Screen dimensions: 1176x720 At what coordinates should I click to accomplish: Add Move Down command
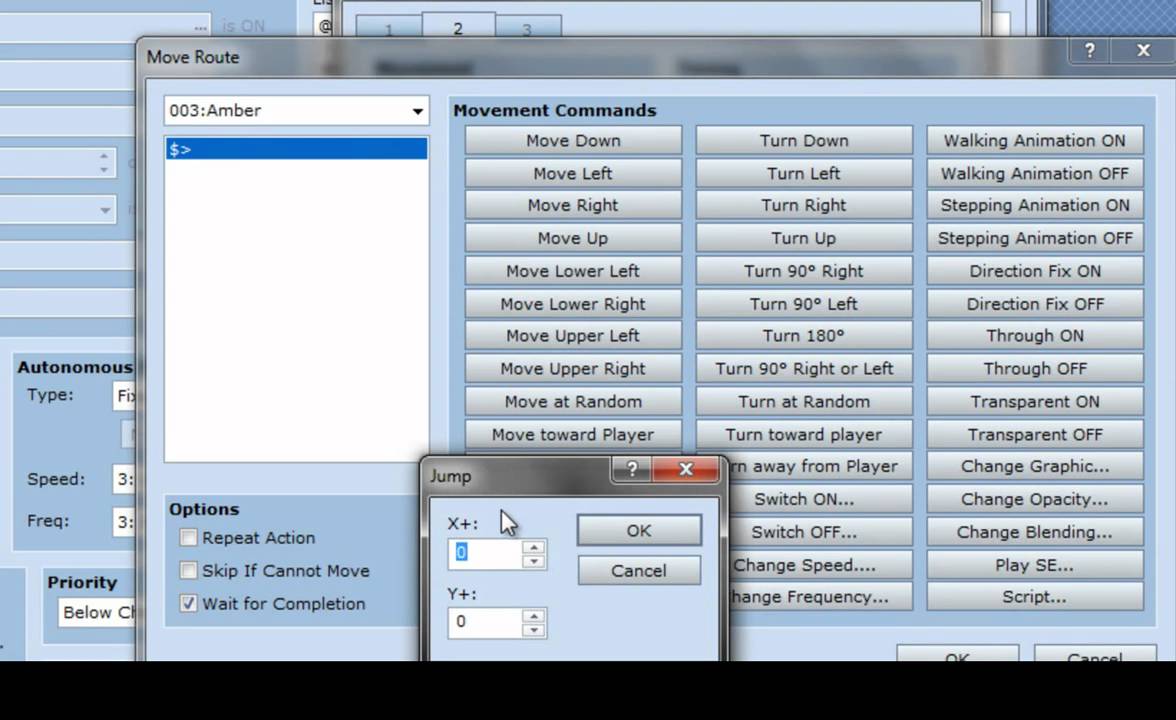click(x=573, y=140)
